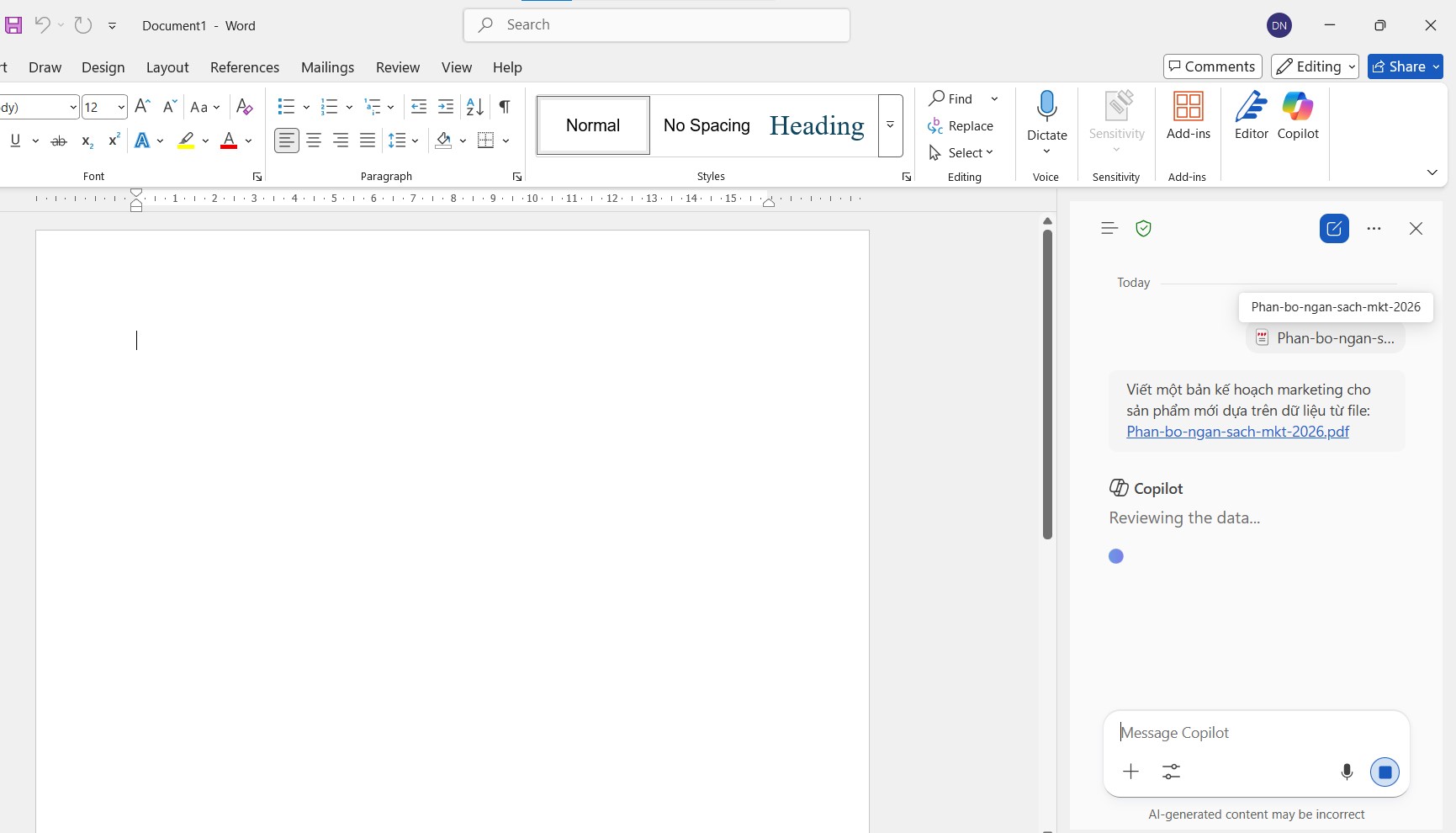Start a new Copilot chat
1456x833 pixels.
coord(1334,229)
